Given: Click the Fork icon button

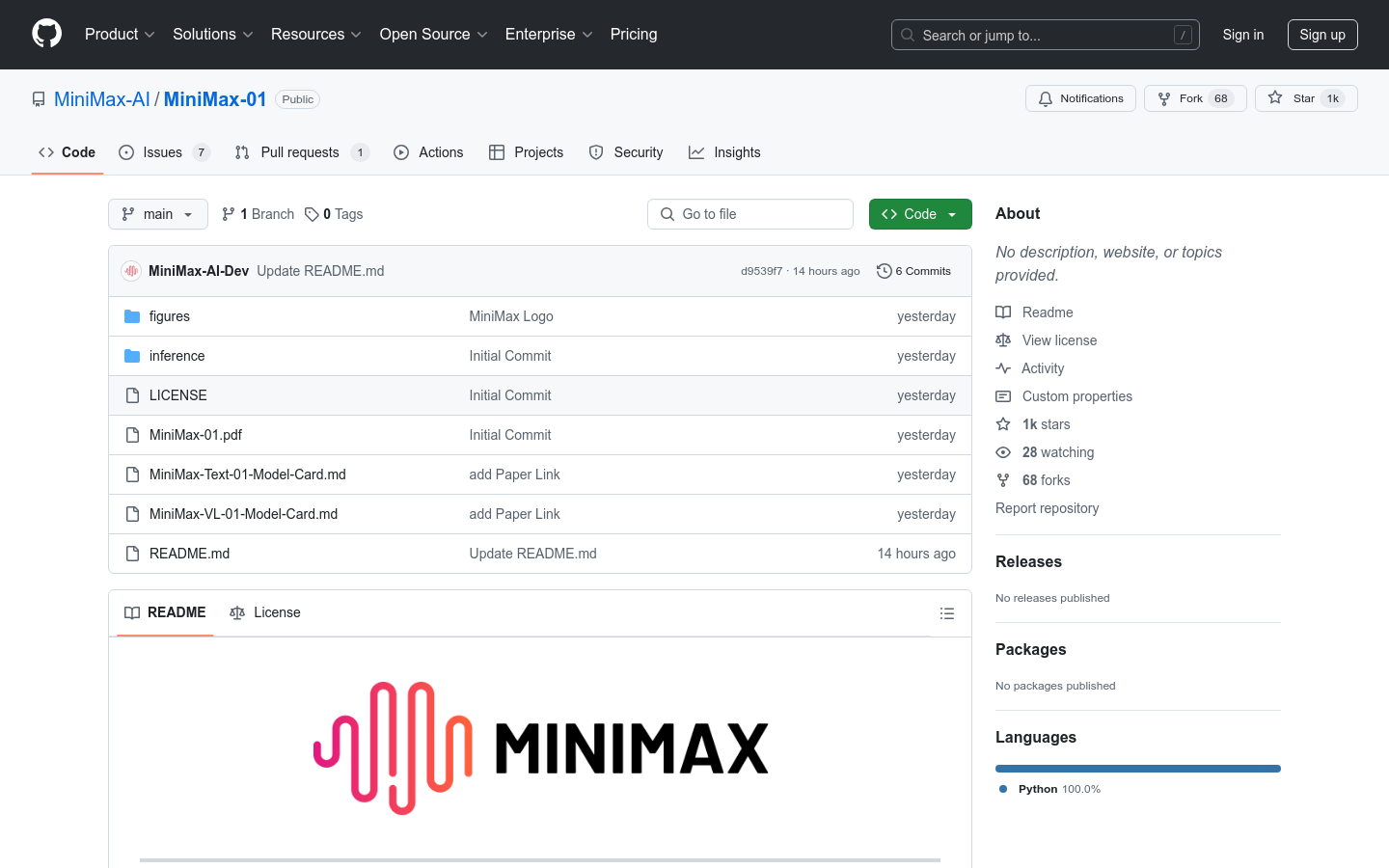Looking at the screenshot, I should point(1164,98).
